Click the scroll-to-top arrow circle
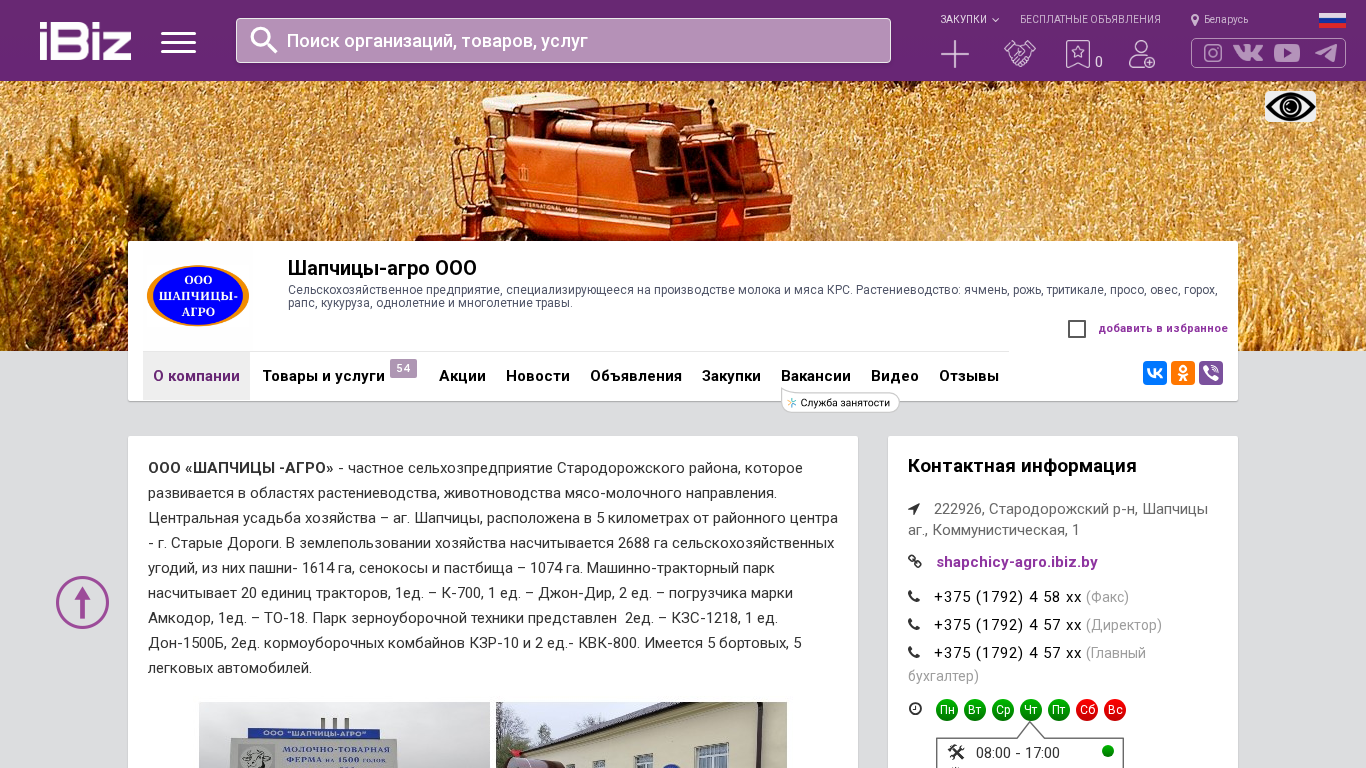 (82, 602)
